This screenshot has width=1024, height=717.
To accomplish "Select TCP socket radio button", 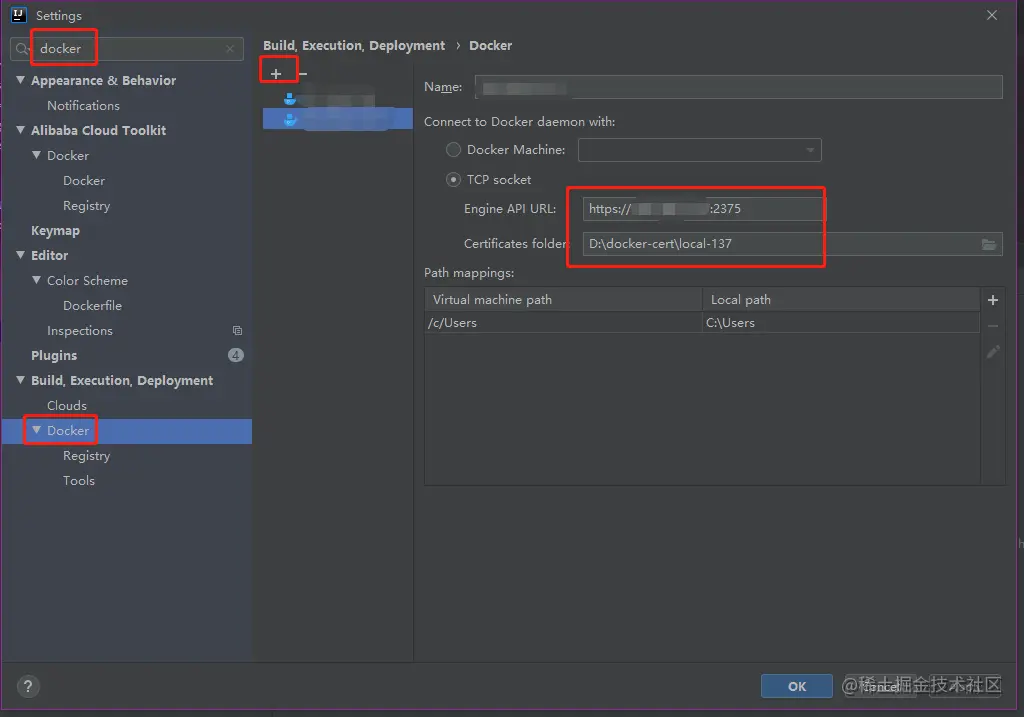I will pyautogui.click(x=453, y=180).
